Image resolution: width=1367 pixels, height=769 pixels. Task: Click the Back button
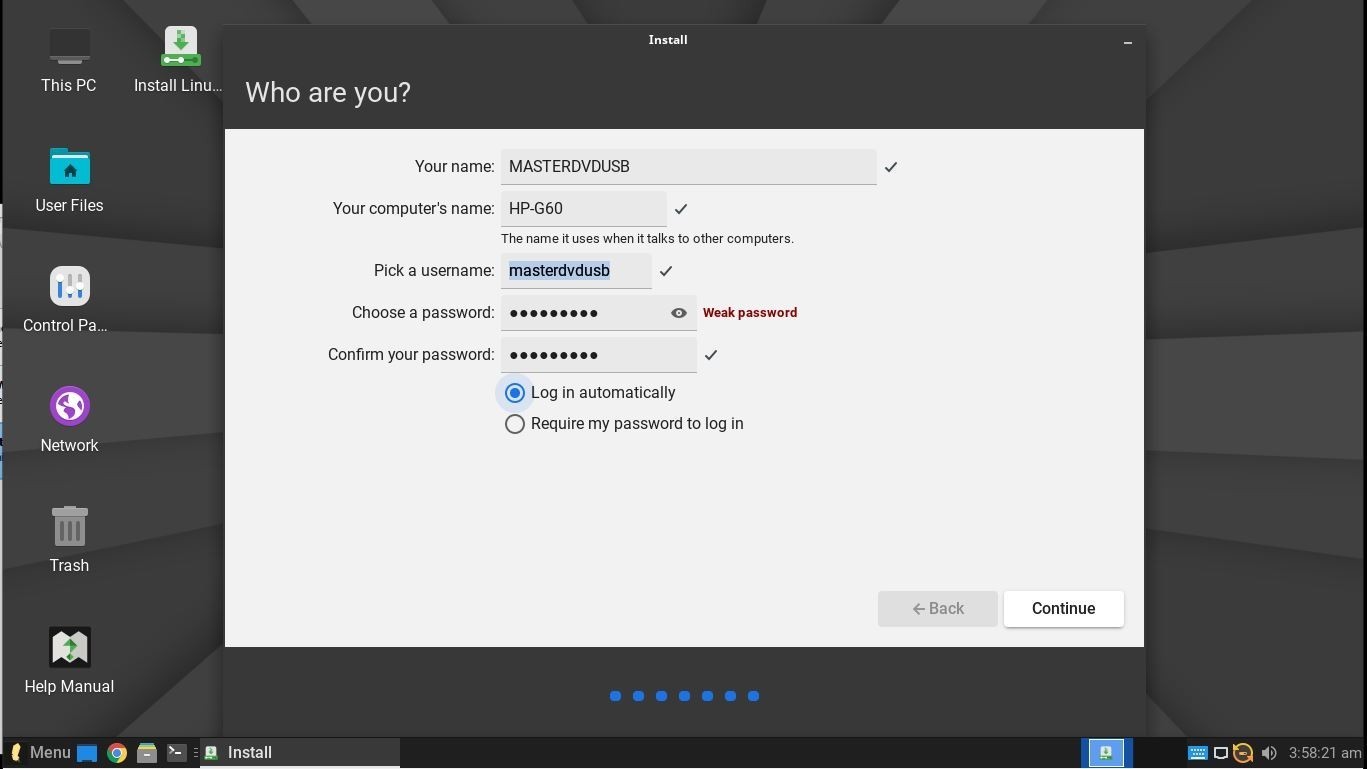[937, 609]
